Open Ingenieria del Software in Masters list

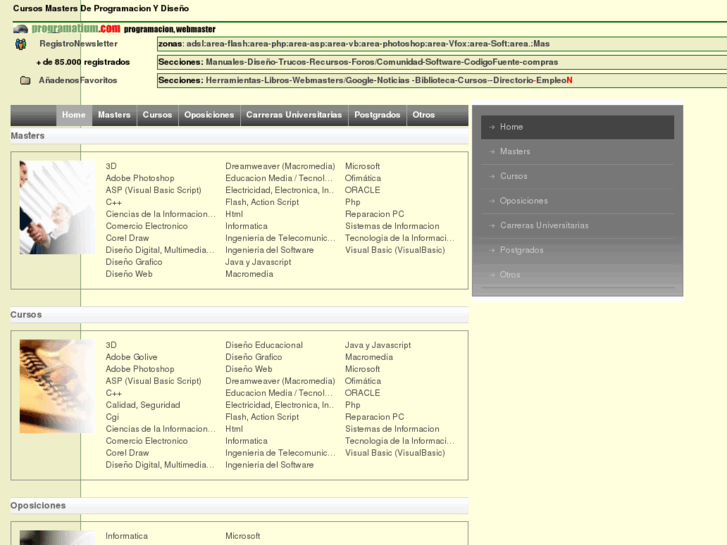point(269,250)
